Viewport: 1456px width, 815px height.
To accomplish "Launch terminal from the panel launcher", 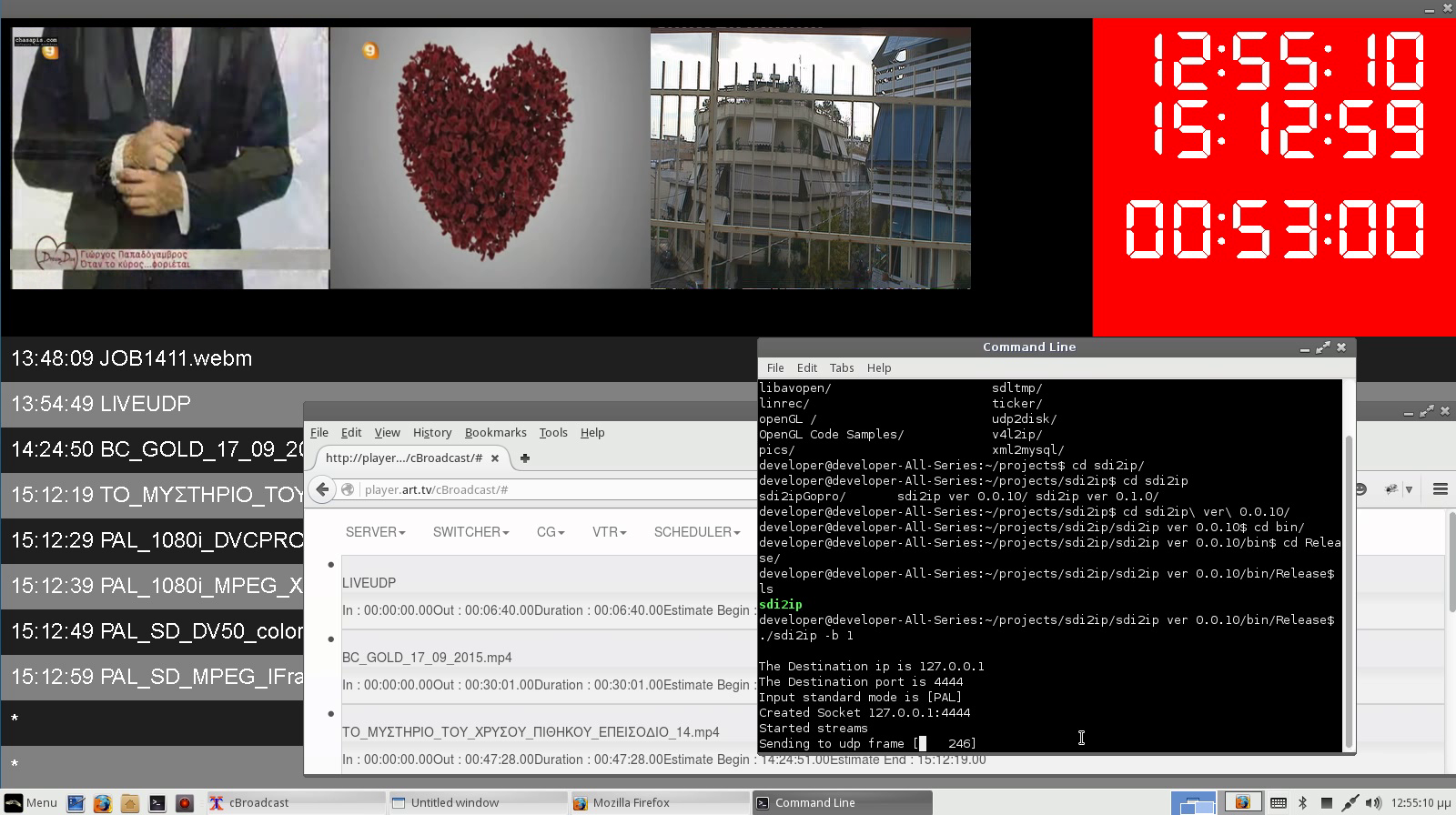I will pyautogui.click(x=157, y=803).
